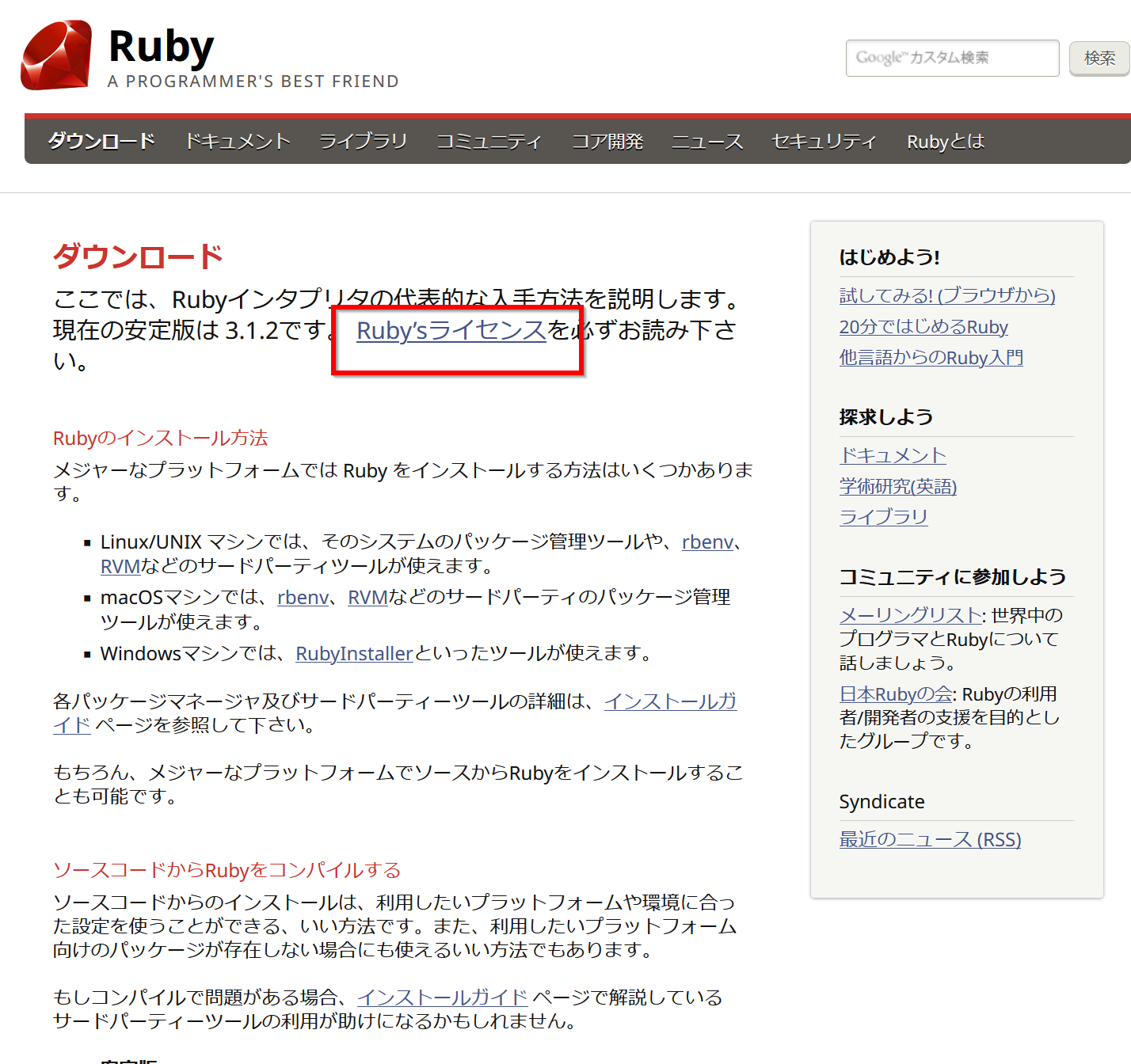Open 20分ではじめるRuby sidebar link
Image resolution: width=1131 pixels, height=1064 pixels.
(923, 327)
